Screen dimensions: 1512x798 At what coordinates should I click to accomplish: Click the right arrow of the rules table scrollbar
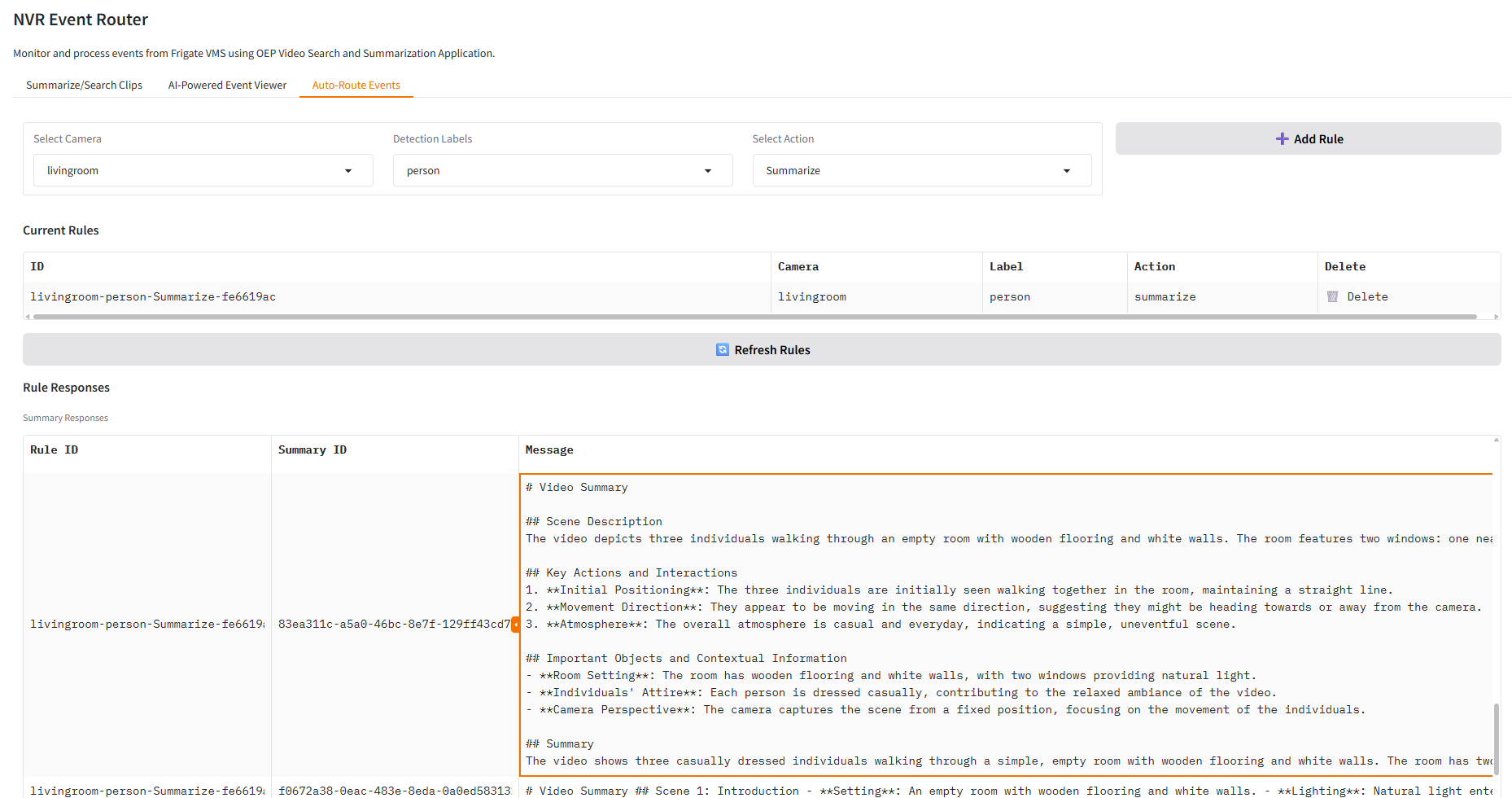click(x=1496, y=317)
